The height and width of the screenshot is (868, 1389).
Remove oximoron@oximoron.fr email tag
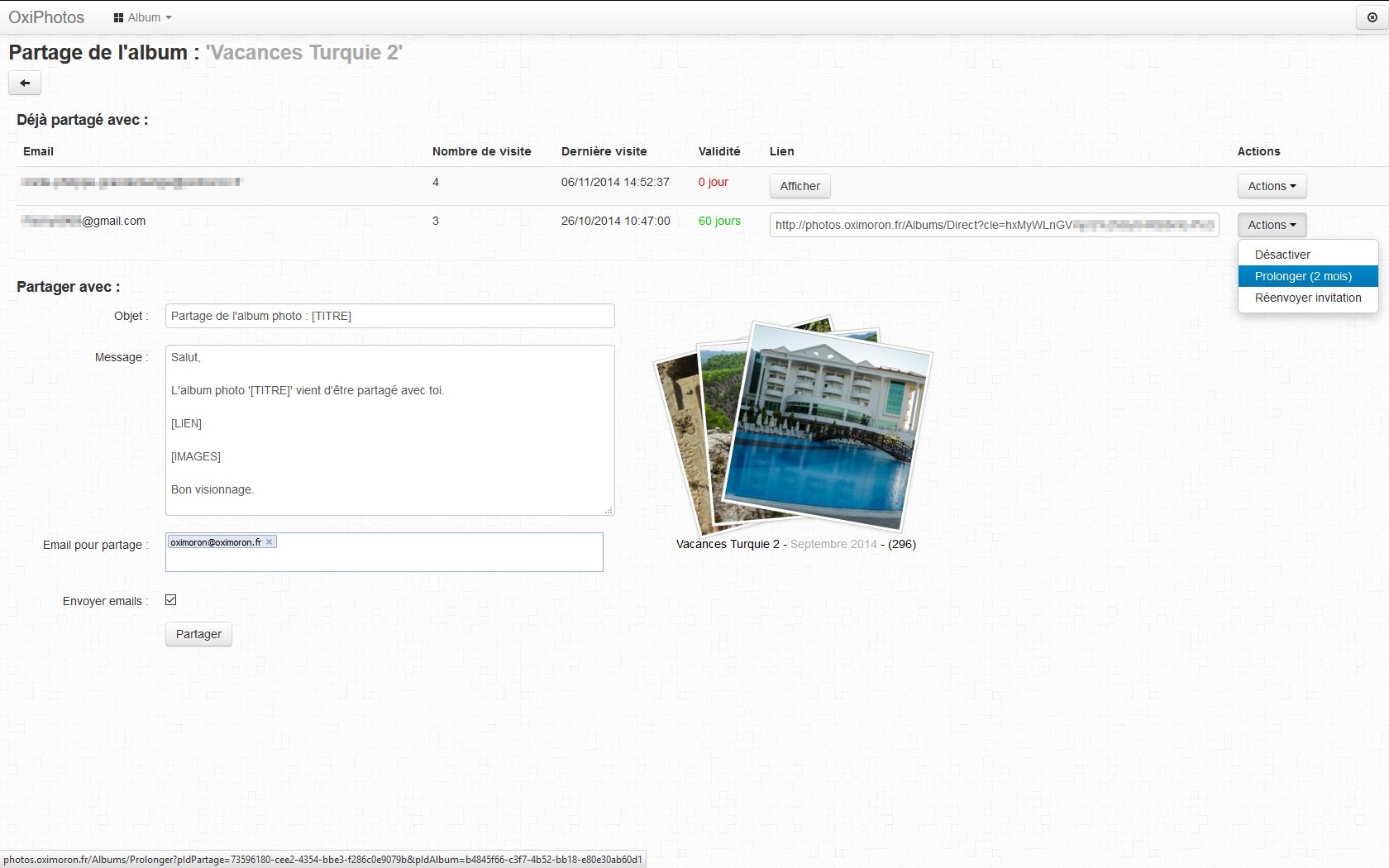[269, 542]
